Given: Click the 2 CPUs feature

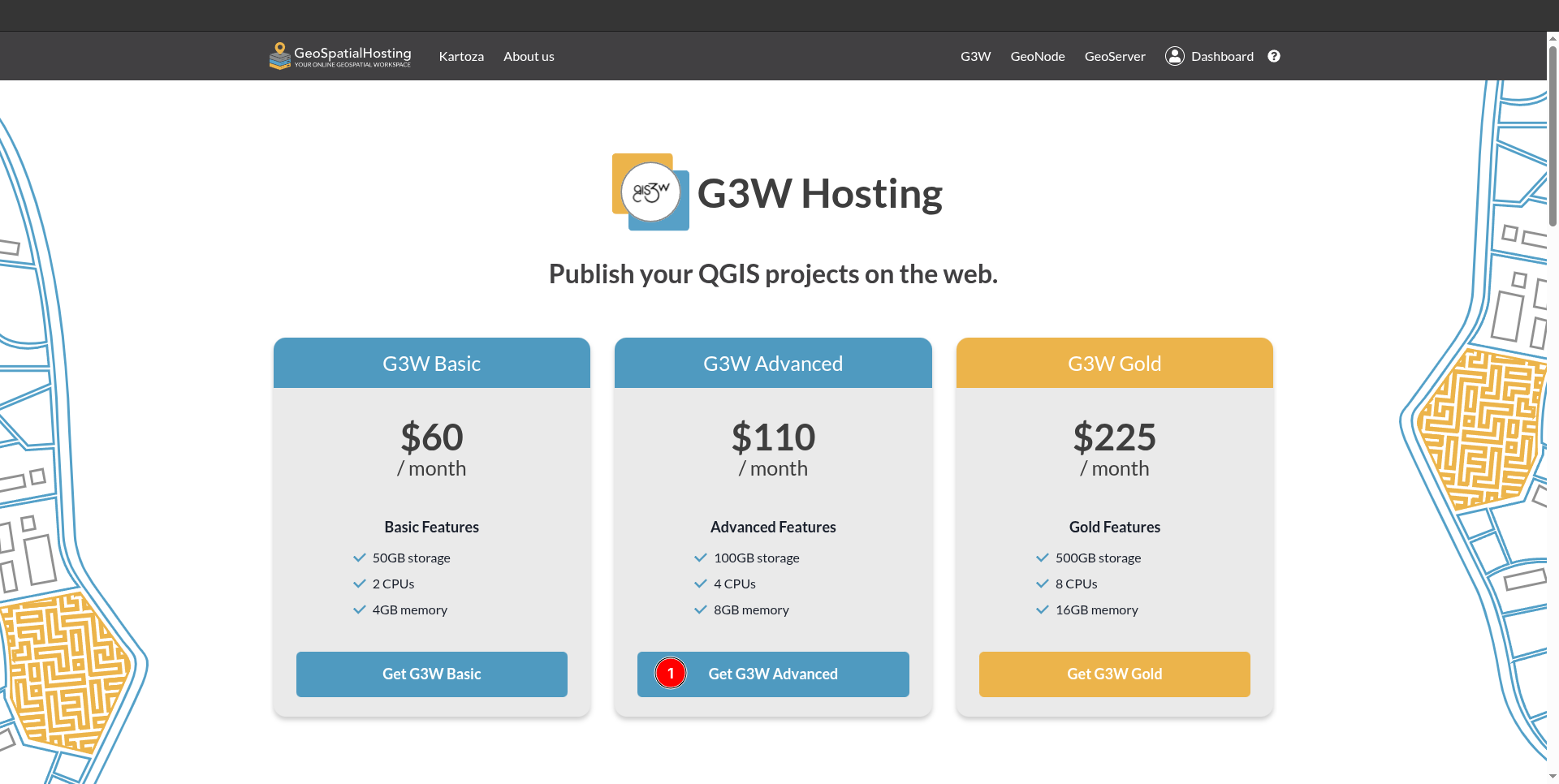Looking at the screenshot, I should 393,584.
